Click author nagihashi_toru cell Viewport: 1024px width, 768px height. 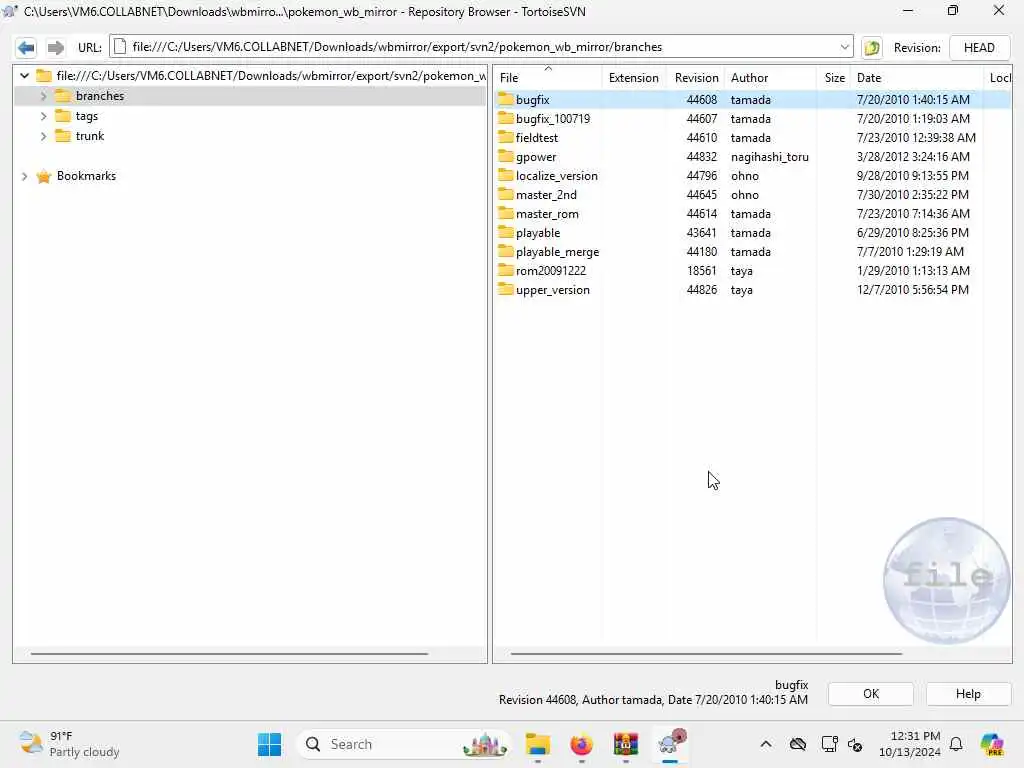coord(769,157)
